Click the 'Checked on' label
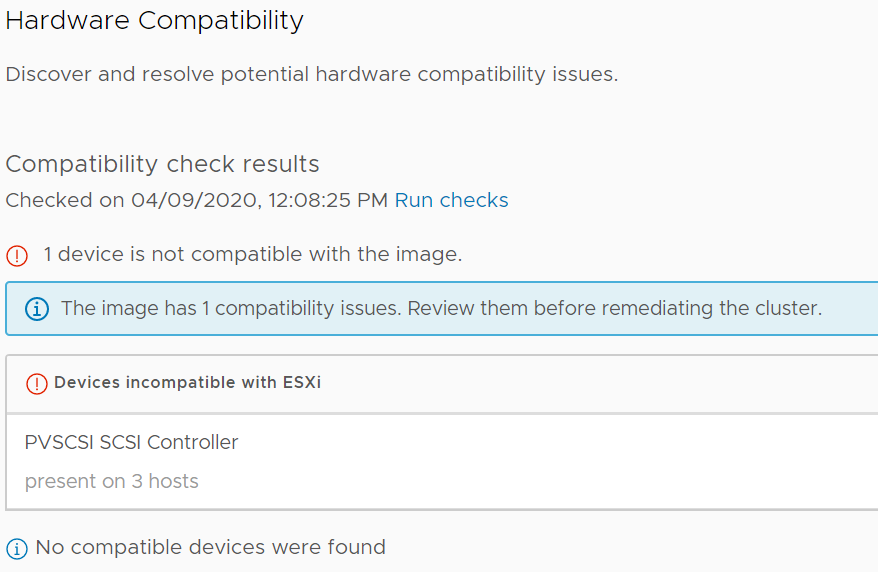The height and width of the screenshot is (572, 878). (x=64, y=200)
